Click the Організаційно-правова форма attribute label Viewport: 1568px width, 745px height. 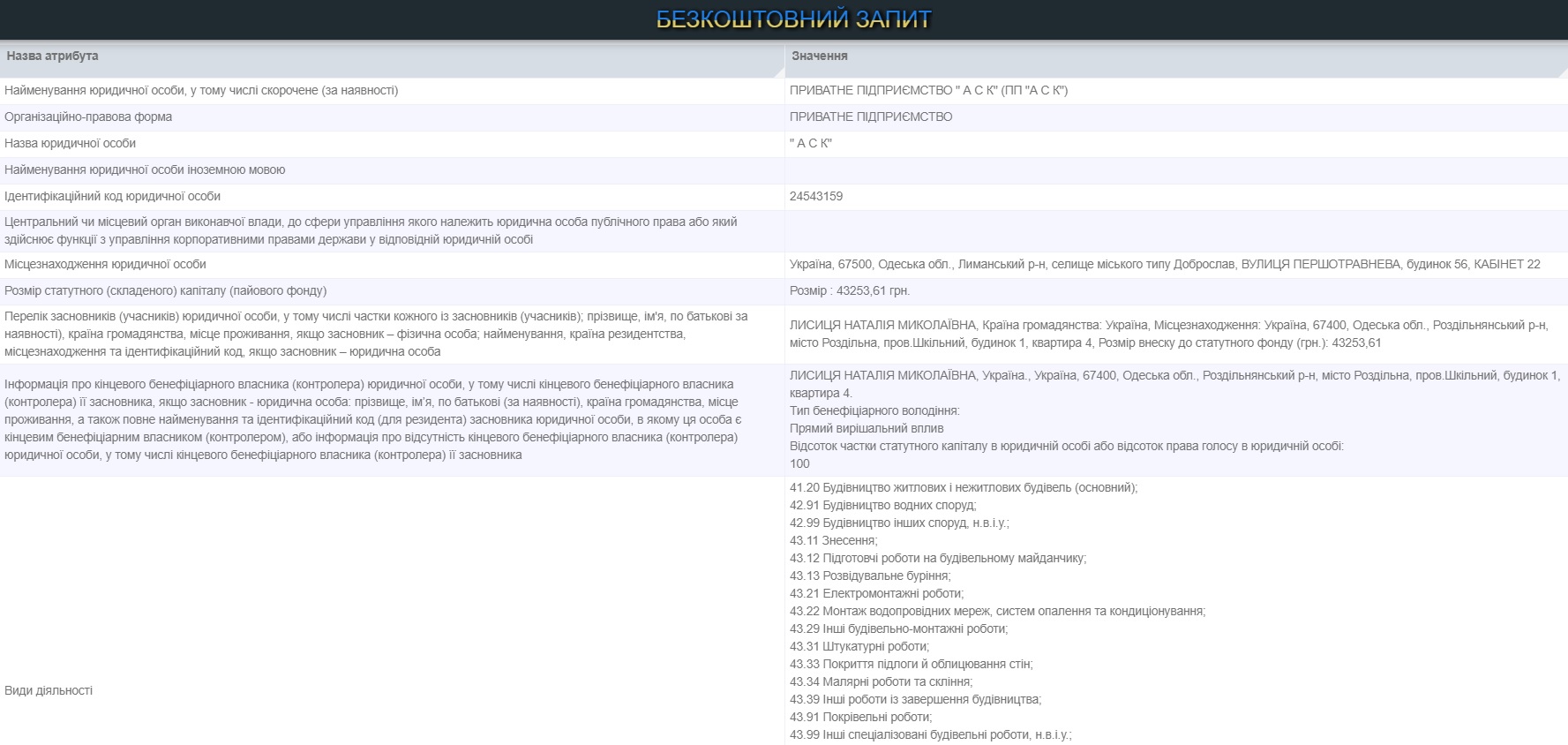(x=88, y=117)
